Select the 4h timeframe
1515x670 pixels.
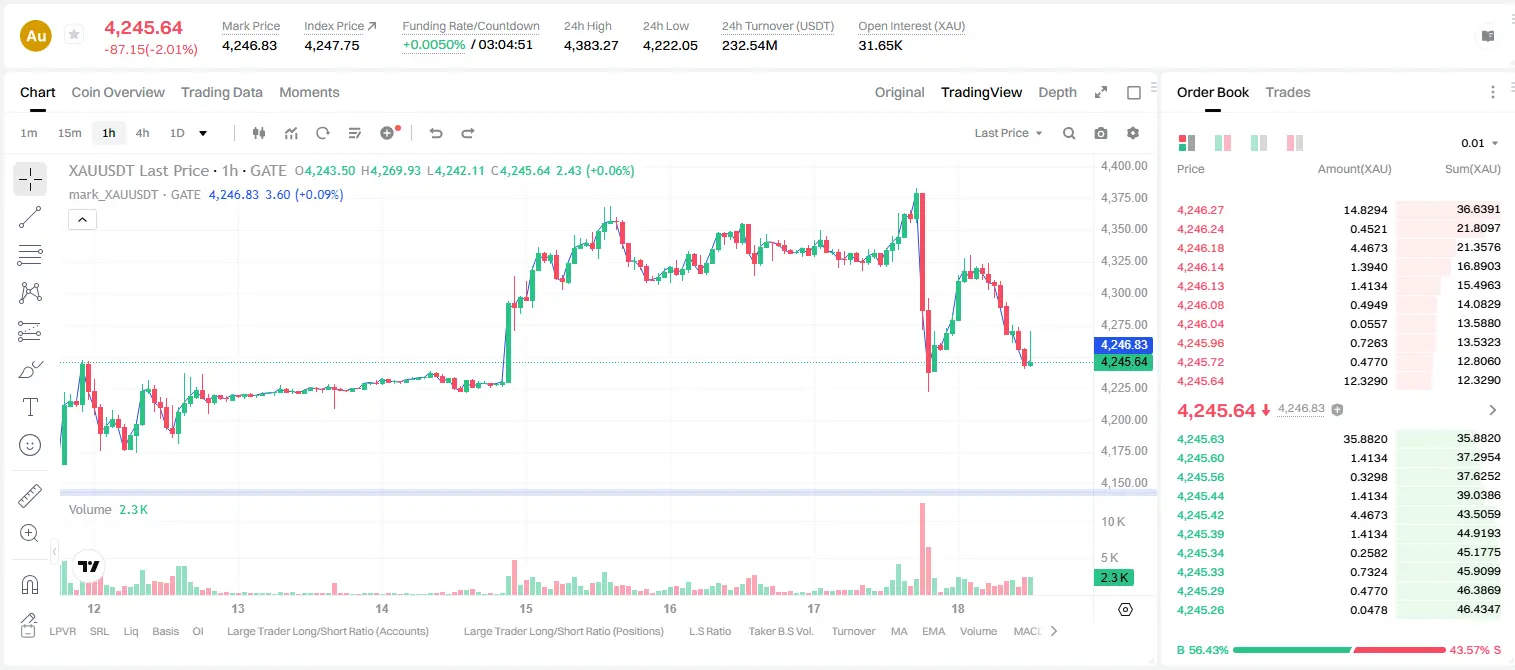pyautogui.click(x=142, y=133)
